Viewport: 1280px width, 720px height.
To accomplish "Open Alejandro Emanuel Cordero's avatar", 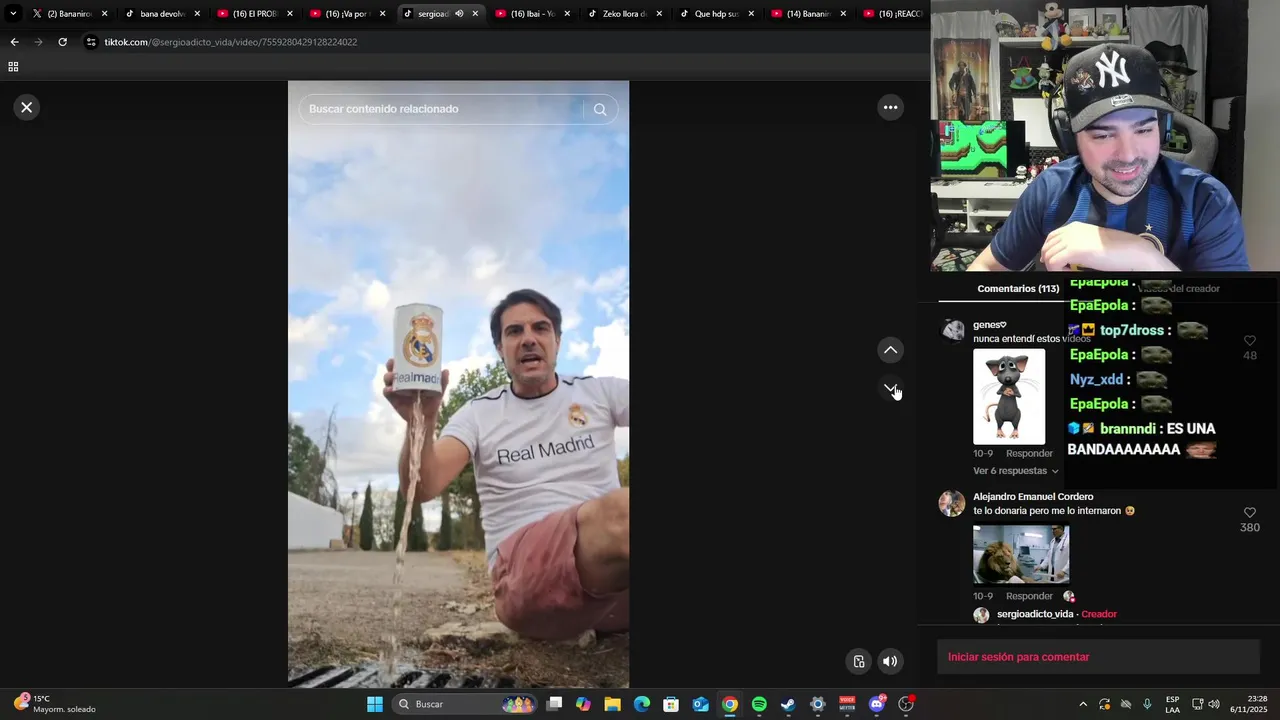I will pyautogui.click(x=951, y=503).
